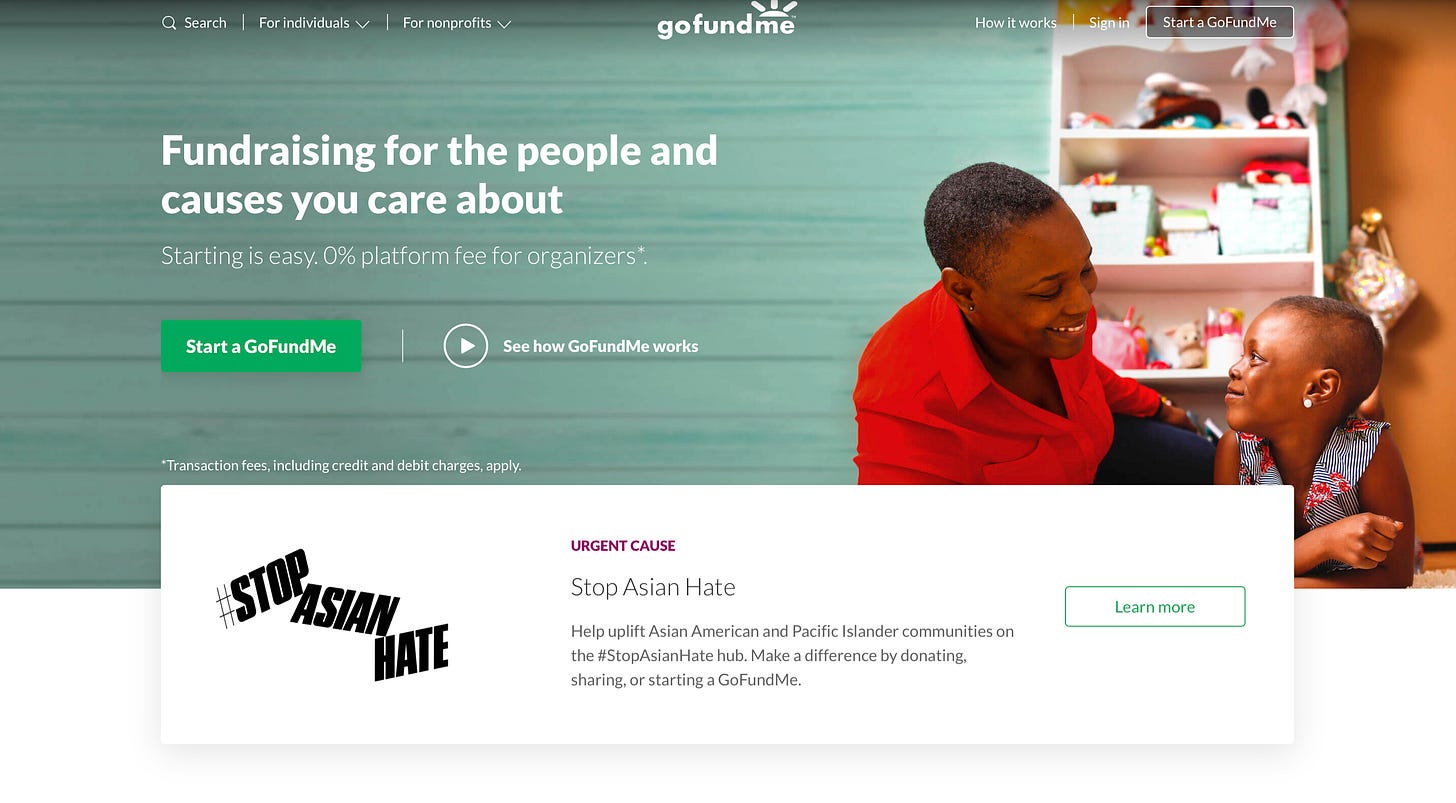Expand the For nonprofits chevron
The width and height of the screenshot is (1456, 803).
click(504, 24)
